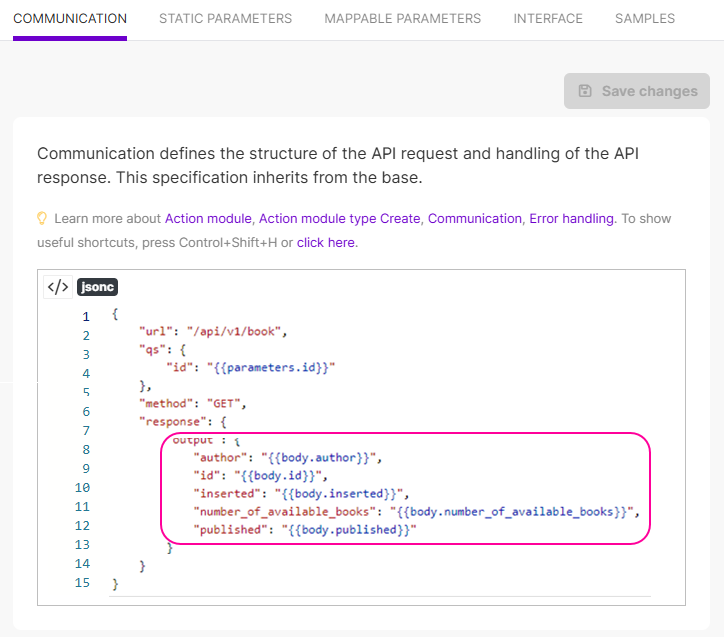Follow the Action module type Create link

click(x=339, y=218)
